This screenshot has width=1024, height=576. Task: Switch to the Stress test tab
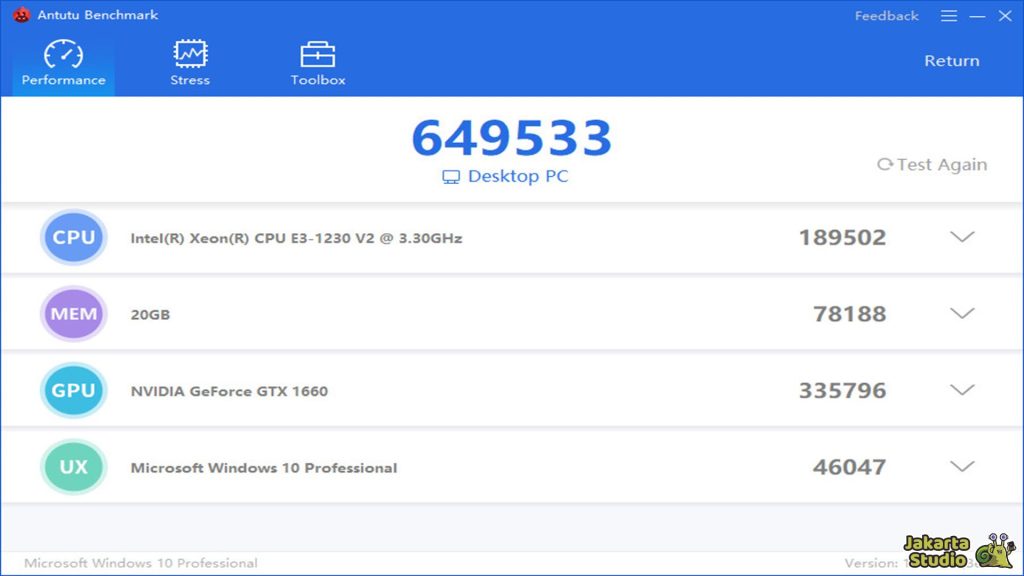point(190,64)
